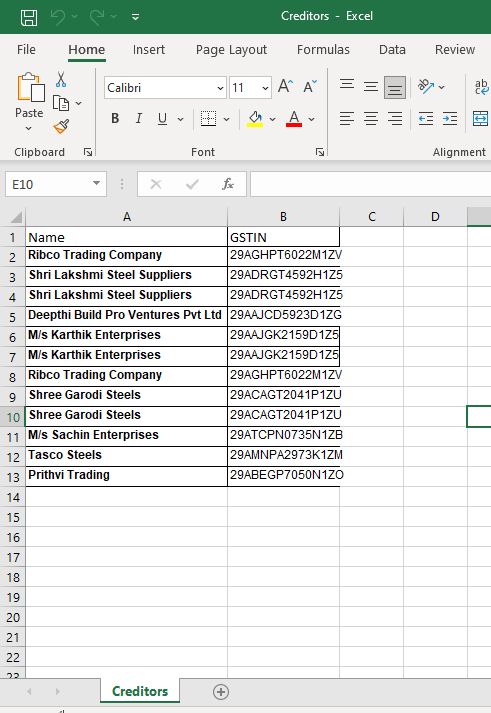Click the Cut scissors icon

click(61, 80)
